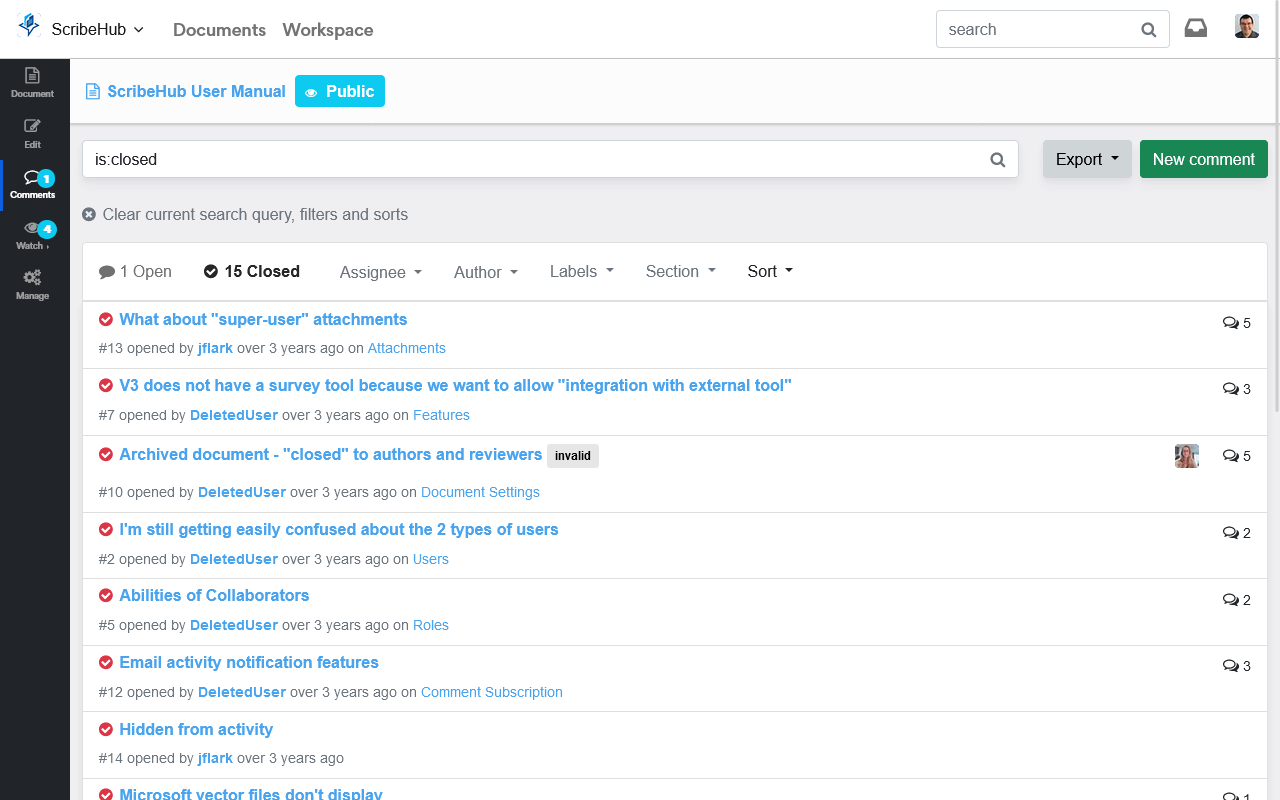This screenshot has width=1280, height=800.
Task: Click the invalid label badge
Action: [x=573, y=456]
